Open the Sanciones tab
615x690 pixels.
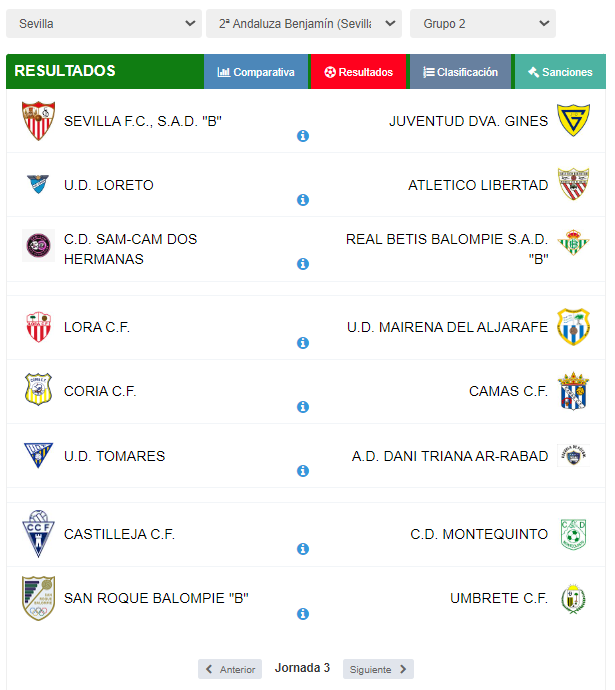click(560, 72)
